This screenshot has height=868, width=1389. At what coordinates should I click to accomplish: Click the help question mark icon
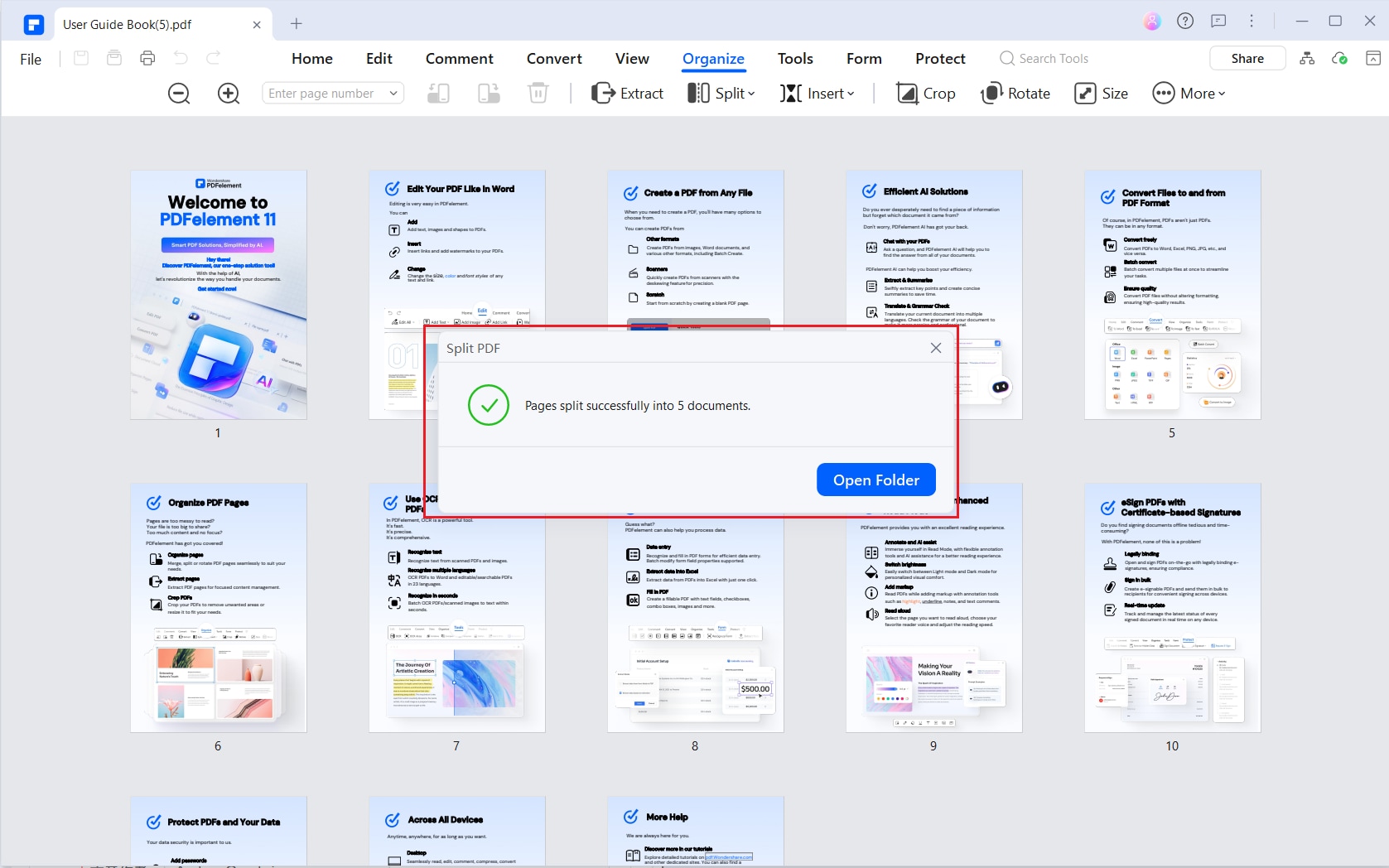(x=1185, y=22)
